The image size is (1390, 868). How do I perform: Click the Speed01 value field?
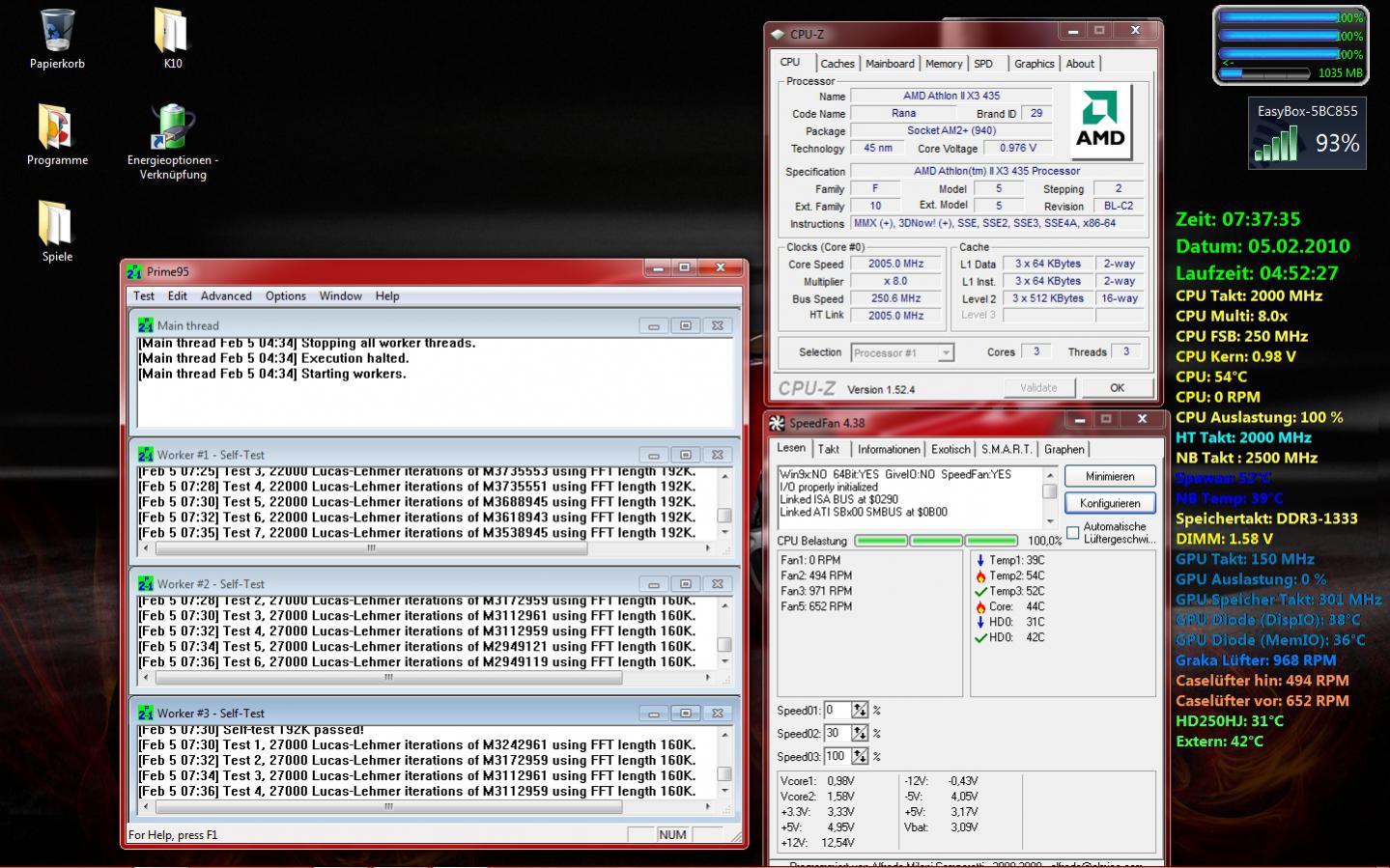[837, 711]
